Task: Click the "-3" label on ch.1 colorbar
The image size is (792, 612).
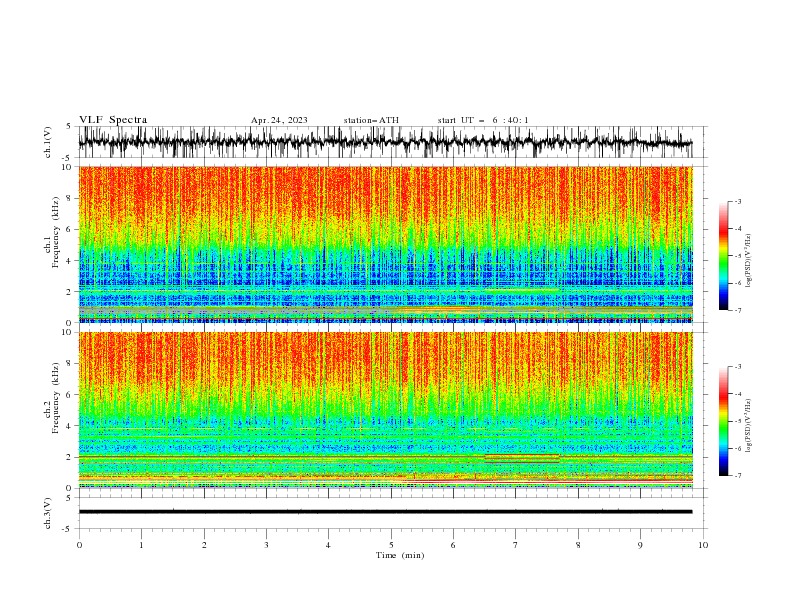Action: point(737,201)
